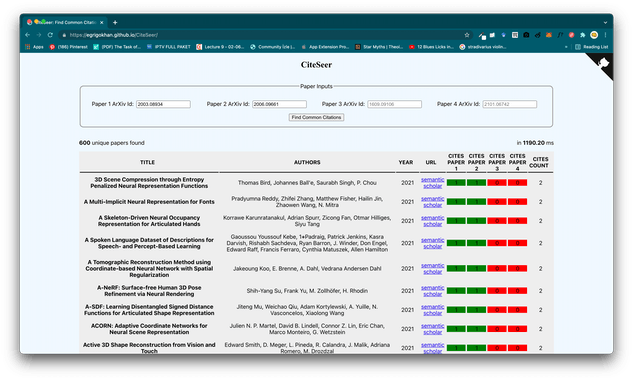This screenshot has width=633, height=380.
Task: Expand the hidden bookmarks overflow arrow
Action: 566,47
